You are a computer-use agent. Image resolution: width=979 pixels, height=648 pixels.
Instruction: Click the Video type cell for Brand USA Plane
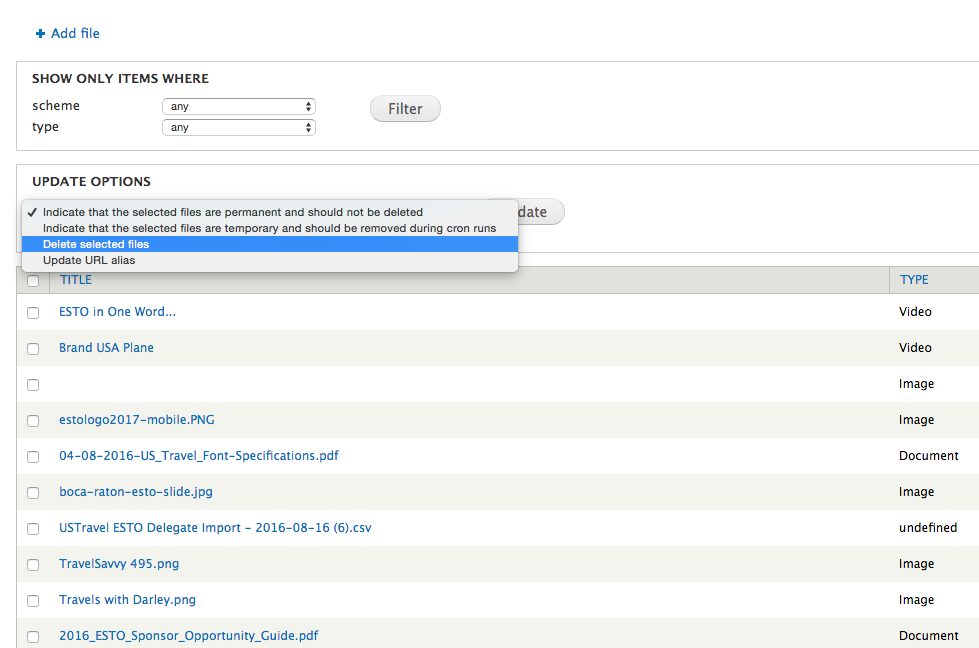pos(915,348)
